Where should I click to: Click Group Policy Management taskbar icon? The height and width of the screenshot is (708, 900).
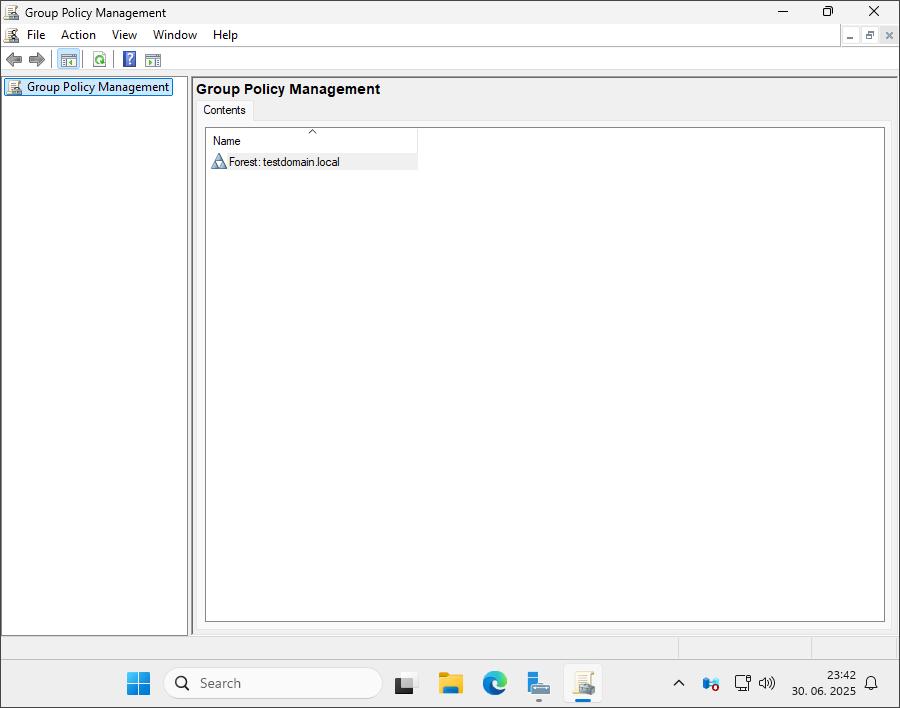click(583, 683)
